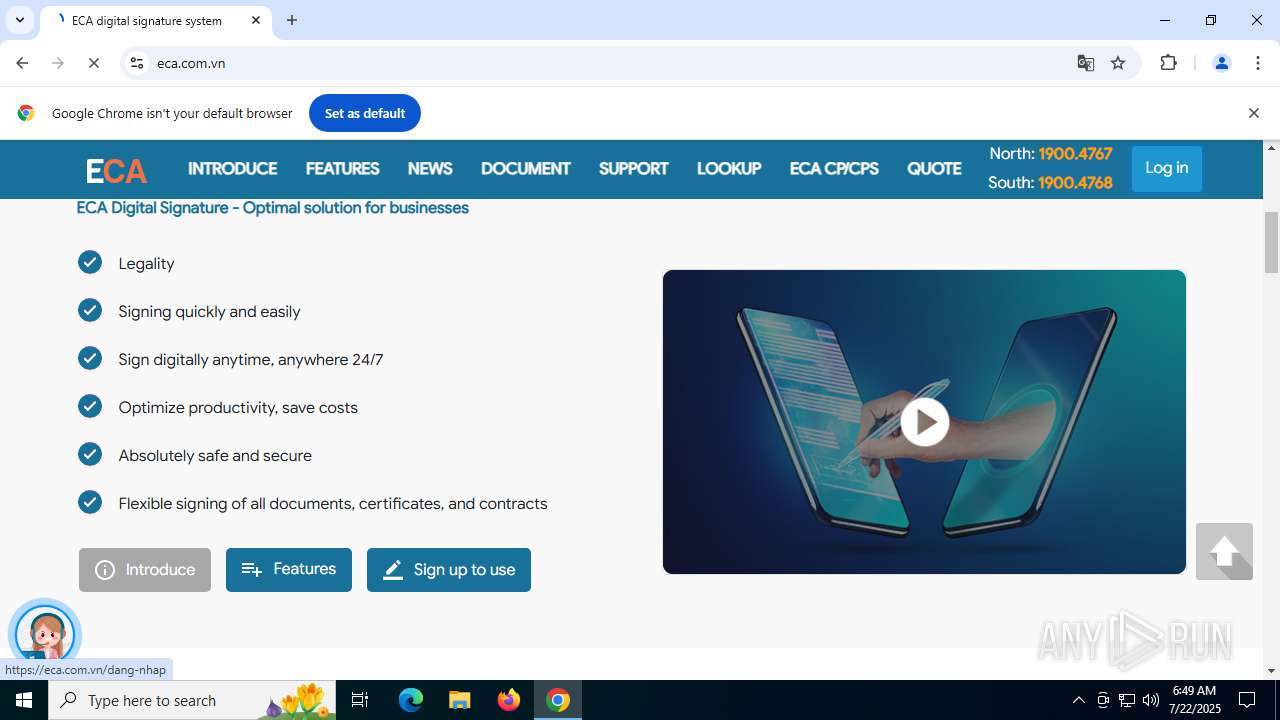The image size is (1280, 720).
Task: Click the Features button with list icon
Action: 289,570
